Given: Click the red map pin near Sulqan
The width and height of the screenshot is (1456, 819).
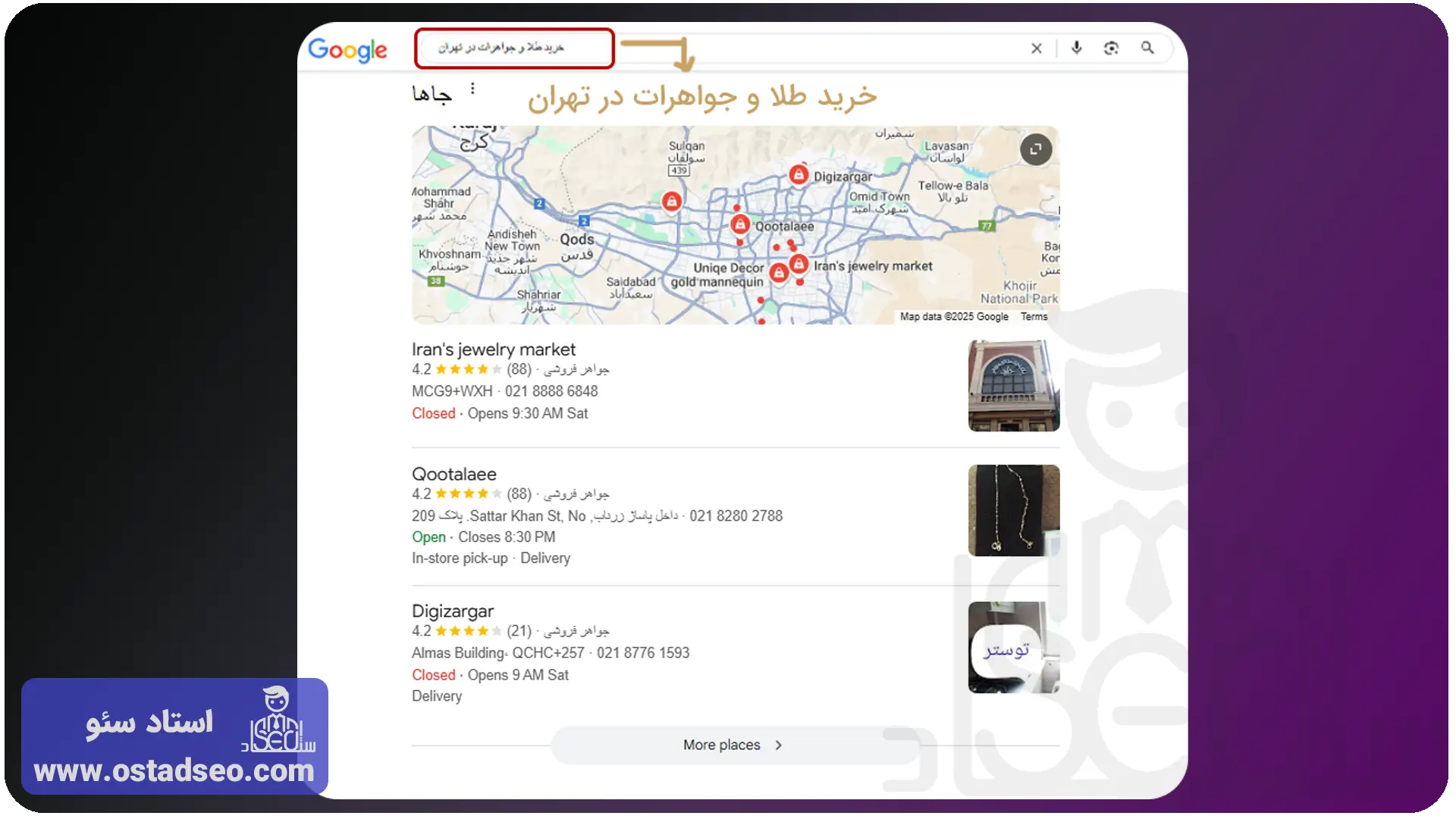Looking at the screenshot, I should 671,202.
